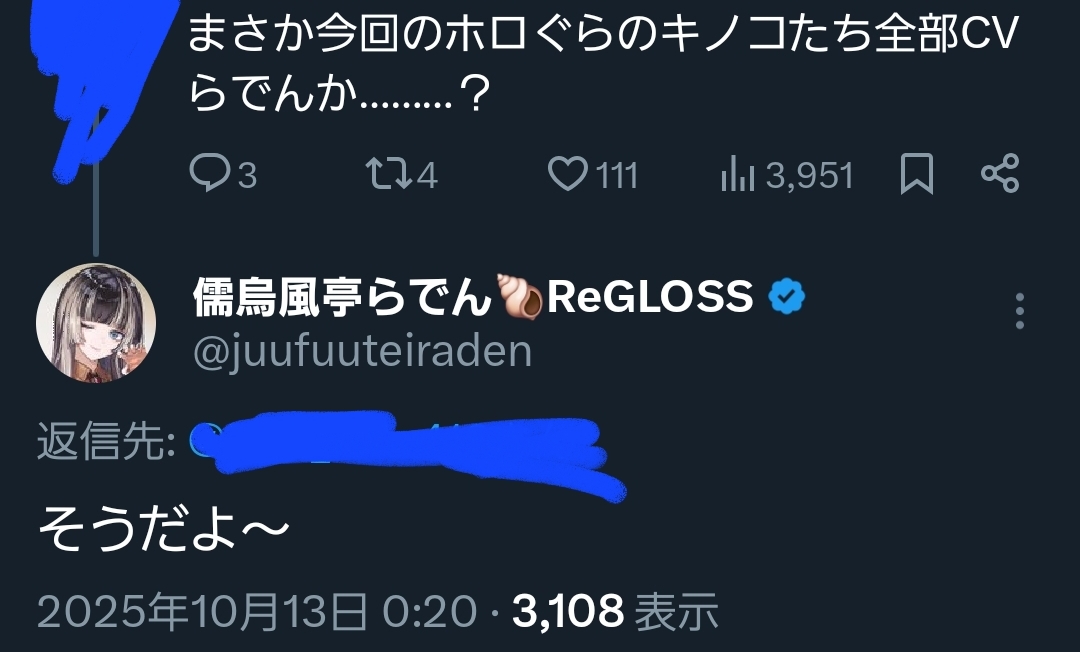Image resolution: width=1080 pixels, height=652 pixels.
Task: Click the blue verified checkmark badge
Action: coord(787,297)
